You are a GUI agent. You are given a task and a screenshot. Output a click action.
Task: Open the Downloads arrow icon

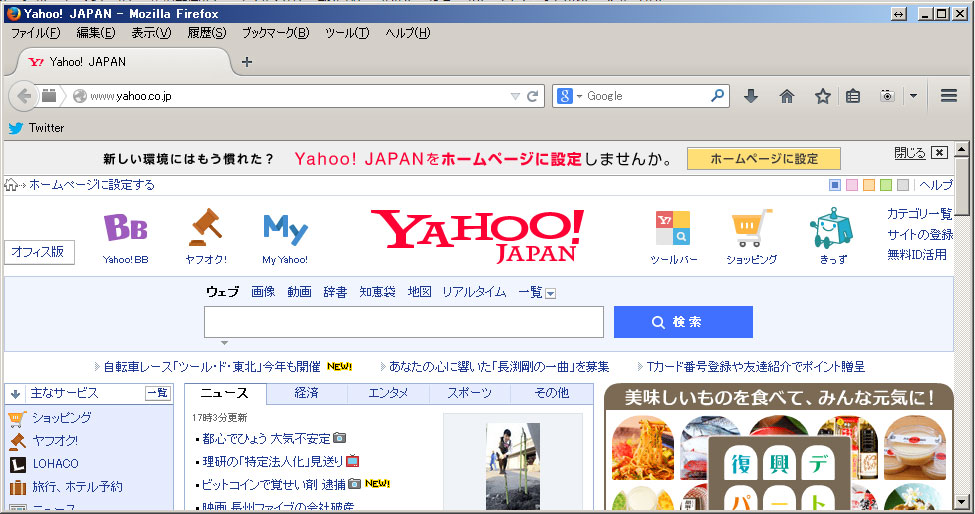[751, 96]
